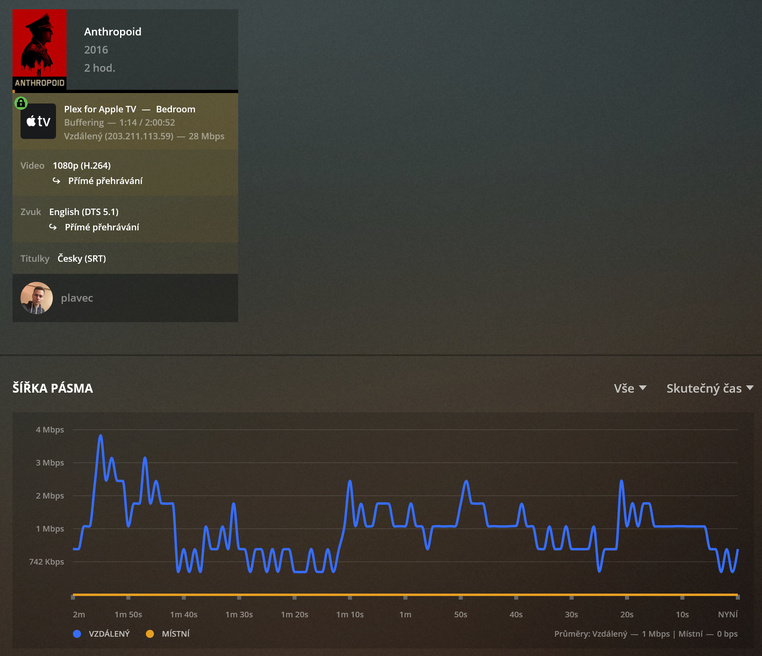Click the arrow next to Skutečný čas
The height and width of the screenshot is (656, 762).
coord(749,388)
